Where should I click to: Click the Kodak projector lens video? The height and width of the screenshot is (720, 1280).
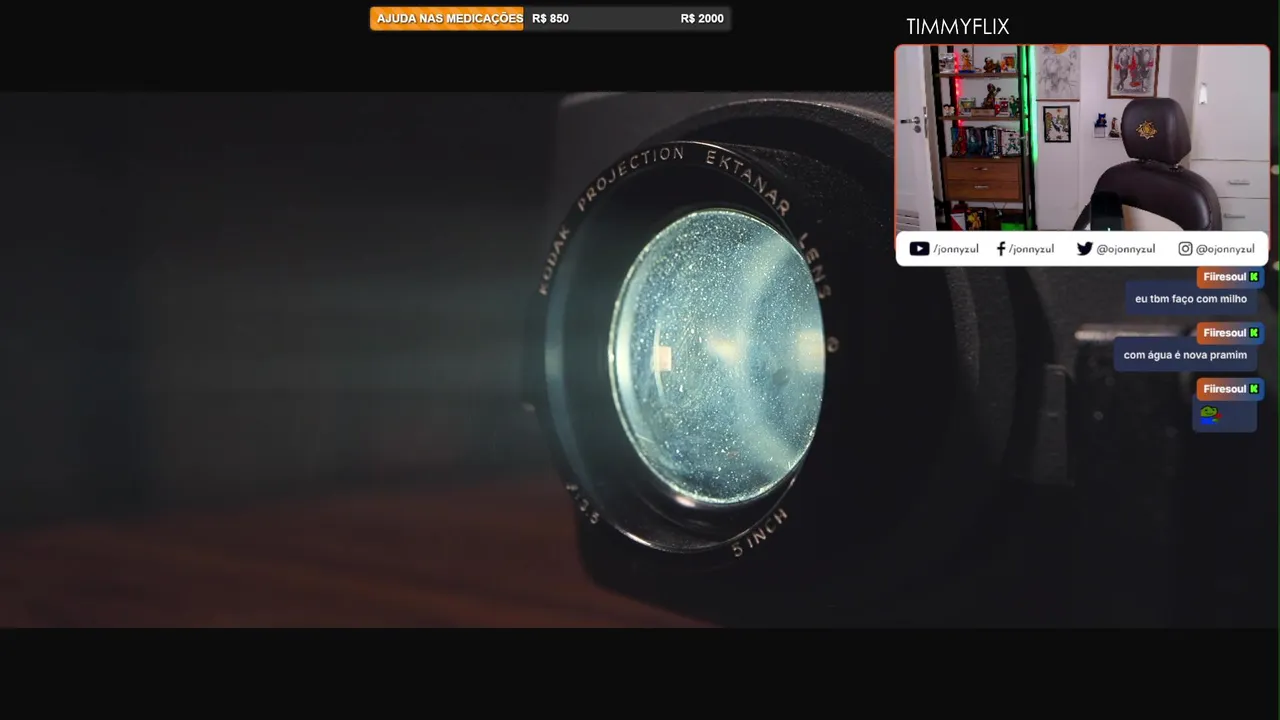[640, 360]
